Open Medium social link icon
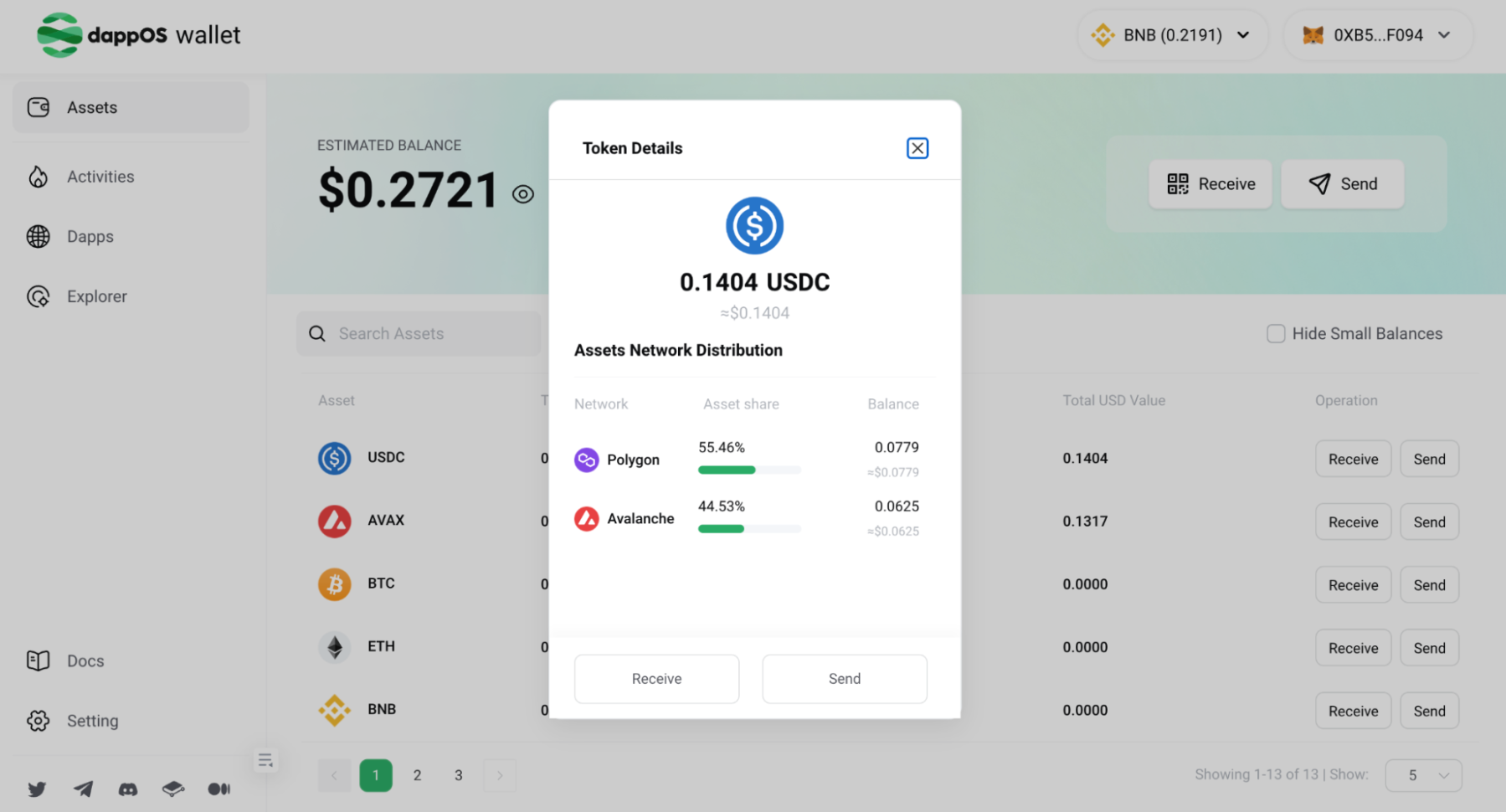Image resolution: width=1506 pixels, height=812 pixels. point(218,789)
